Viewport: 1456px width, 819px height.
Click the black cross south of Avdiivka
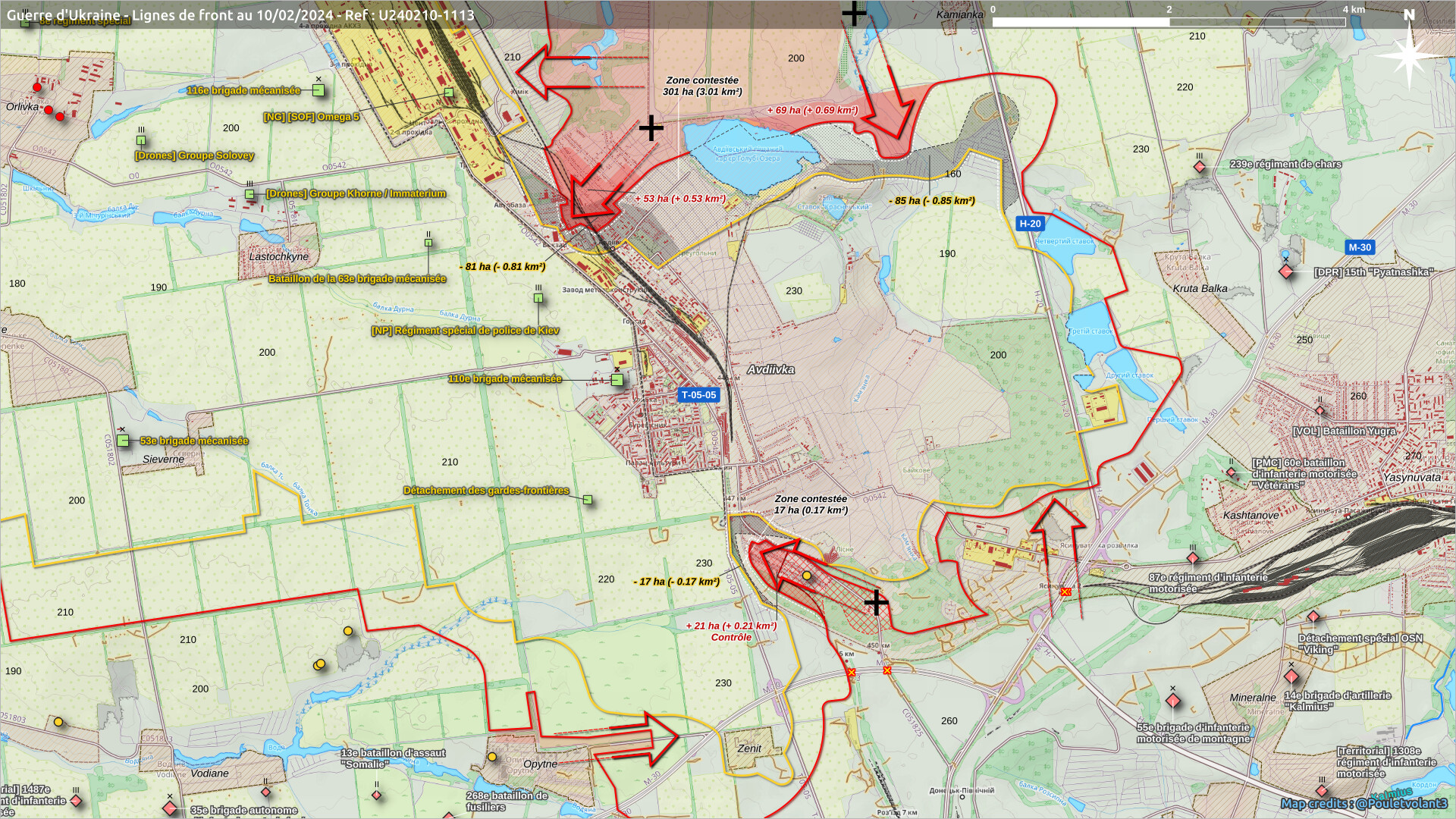click(876, 603)
